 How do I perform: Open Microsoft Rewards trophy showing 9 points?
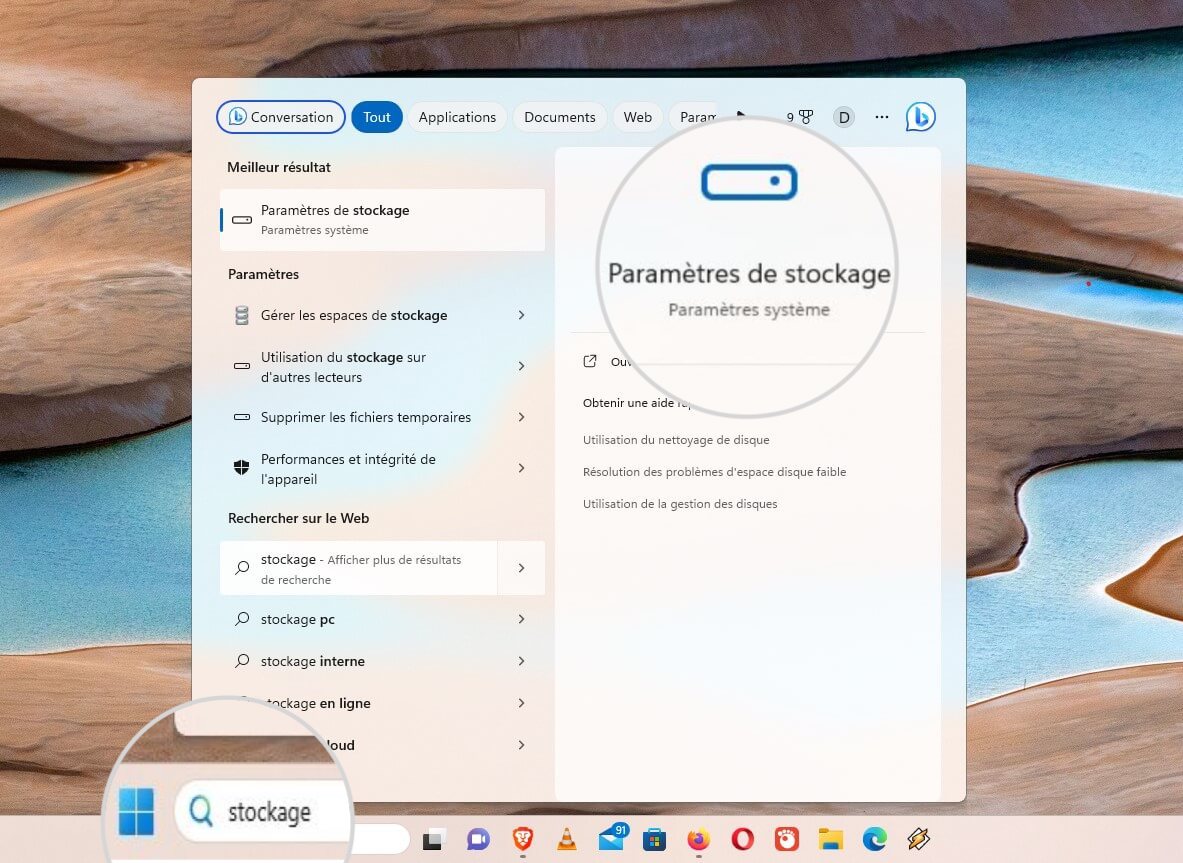click(800, 117)
